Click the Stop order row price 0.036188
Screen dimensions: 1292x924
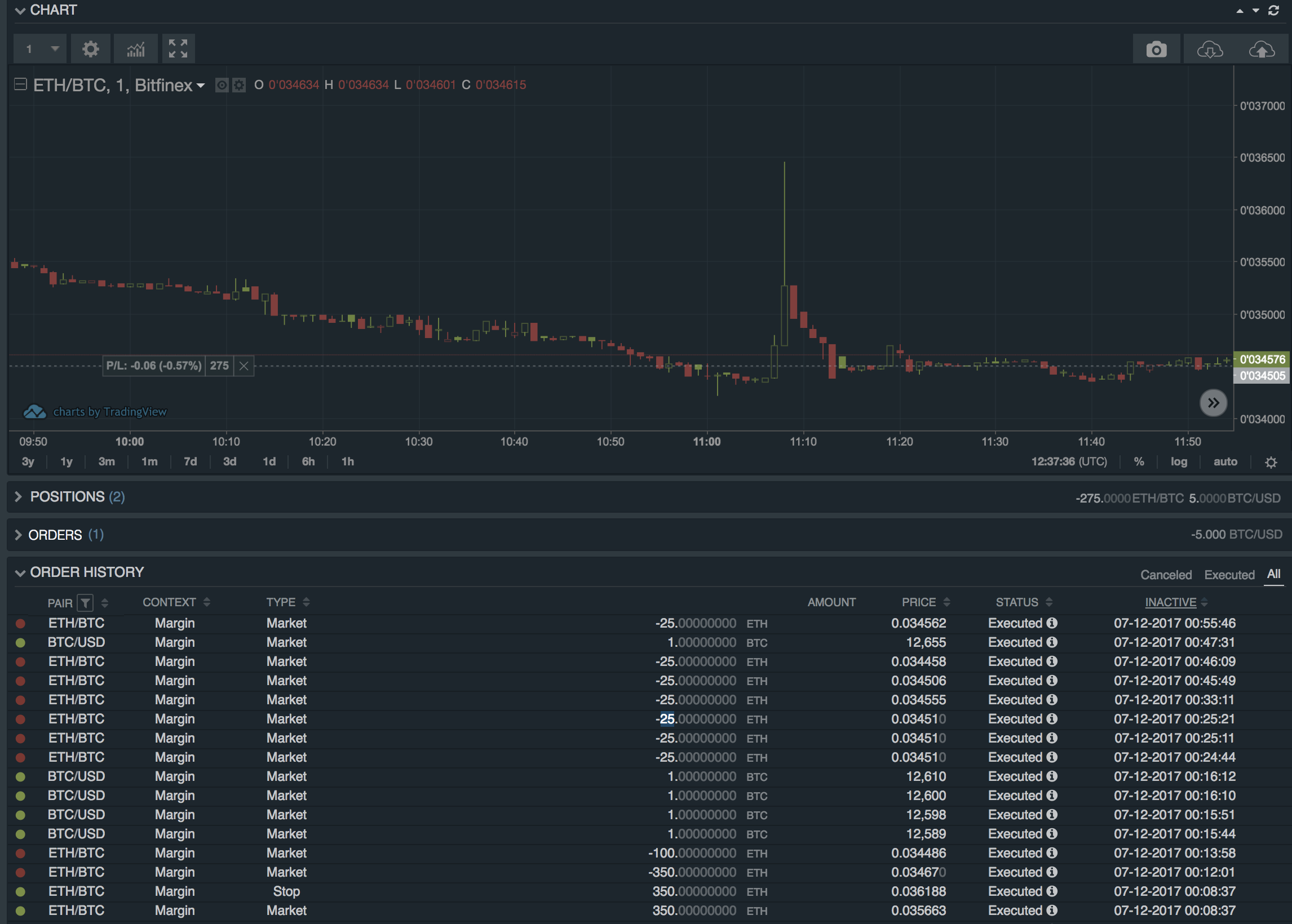(x=919, y=891)
